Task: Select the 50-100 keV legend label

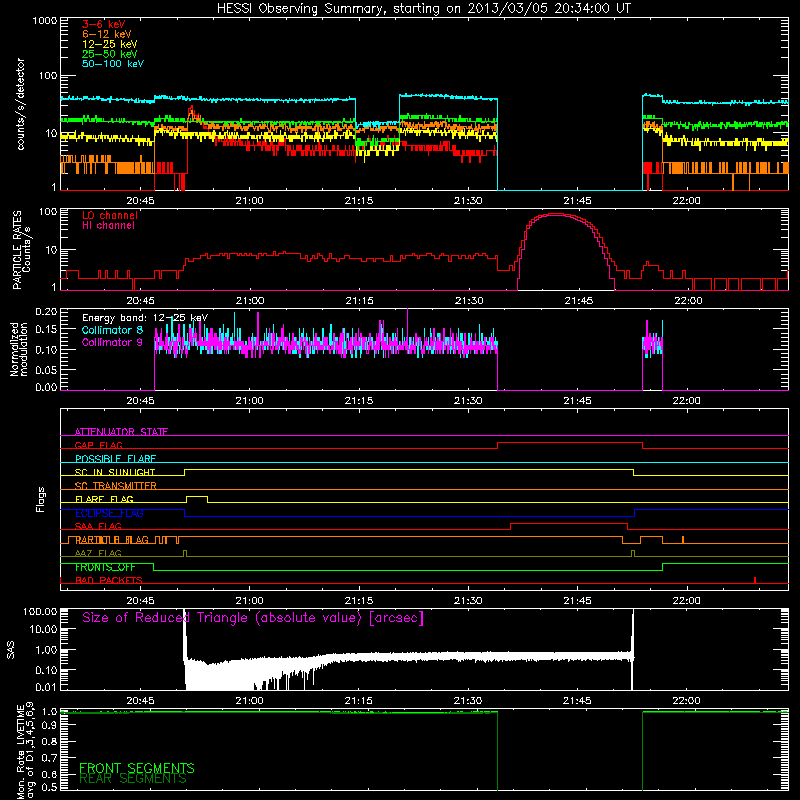Action: [113, 64]
